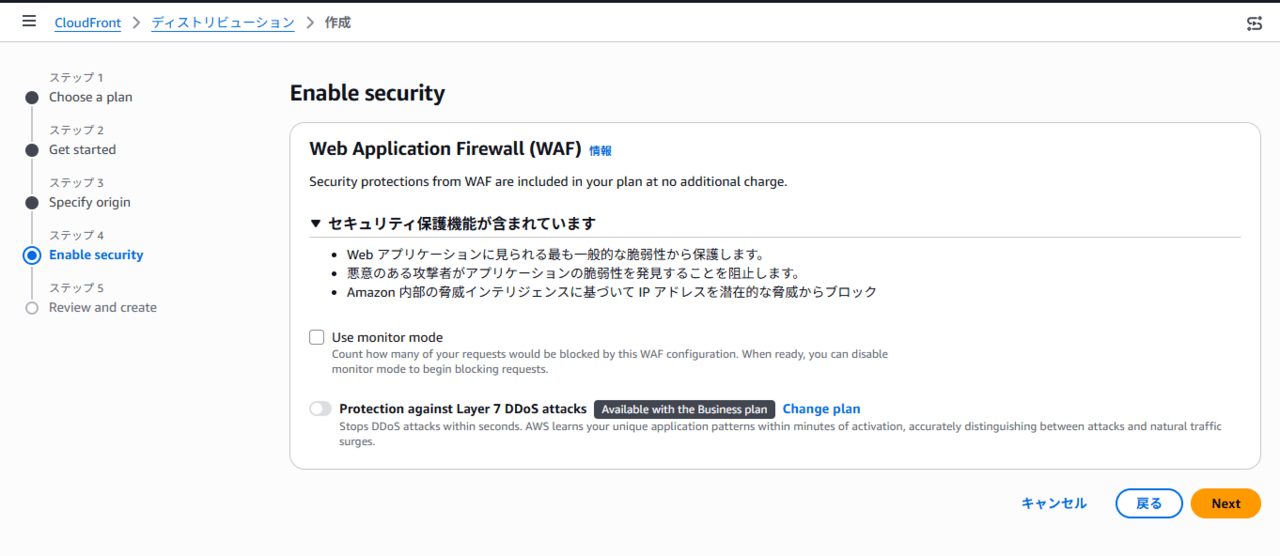Select the Specify origin step label
The width and height of the screenshot is (1280, 556).
[90, 203]
